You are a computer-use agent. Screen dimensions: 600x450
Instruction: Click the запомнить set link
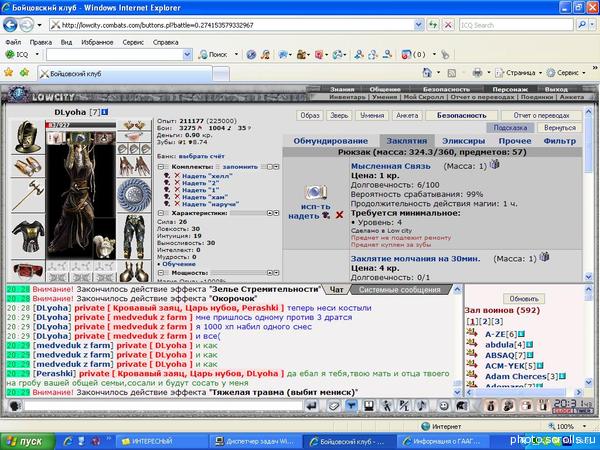[240, 167]
